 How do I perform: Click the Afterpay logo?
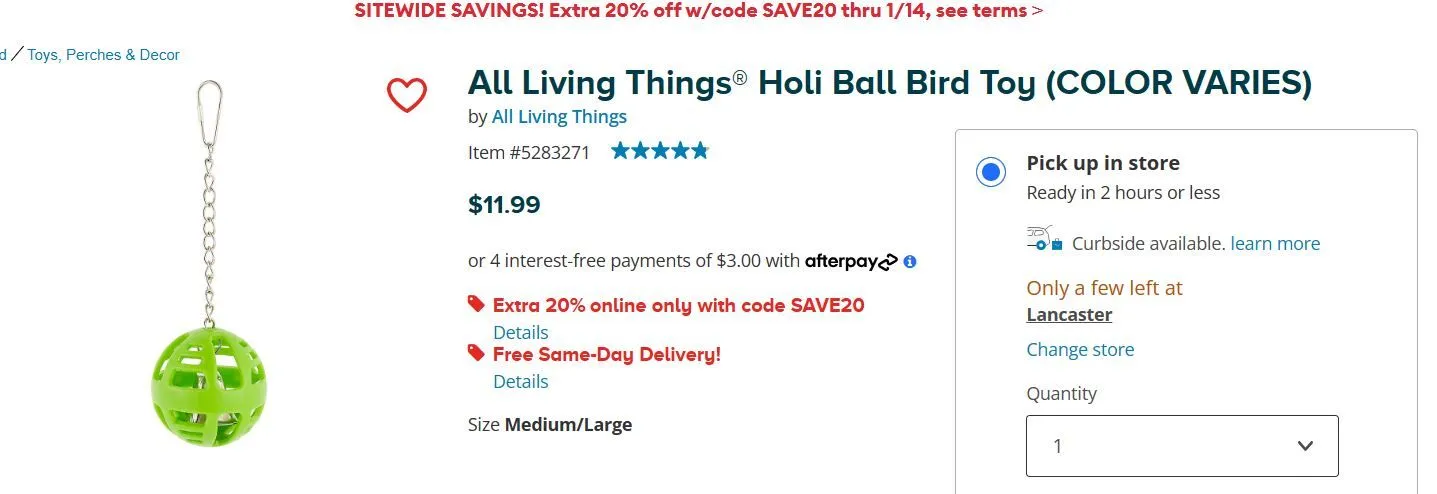click(x=851, y=262)
